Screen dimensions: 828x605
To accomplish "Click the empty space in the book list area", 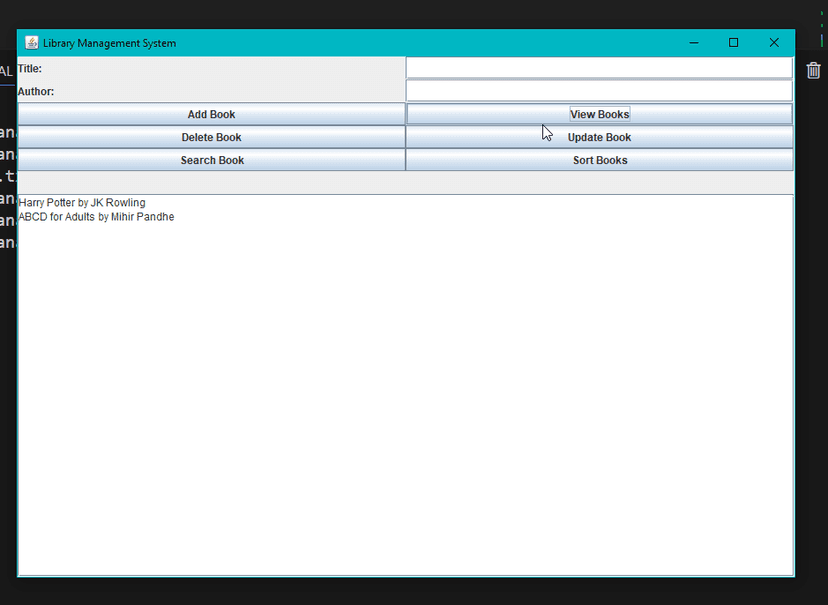I will click(406, 396).
